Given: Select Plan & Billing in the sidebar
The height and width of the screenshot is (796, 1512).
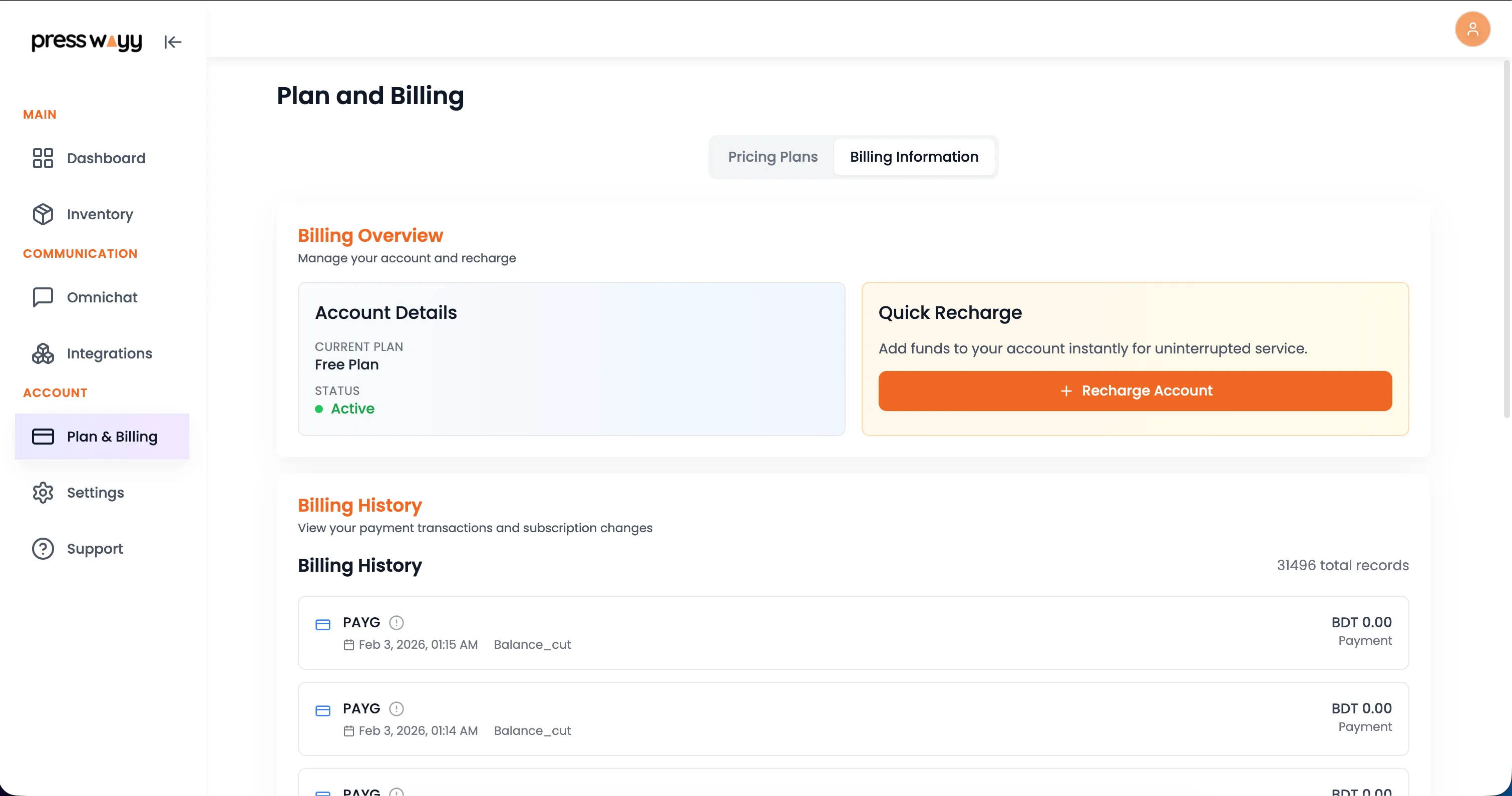Looking at the screenshot, I should pyautogui.click(x=112, y=436).
